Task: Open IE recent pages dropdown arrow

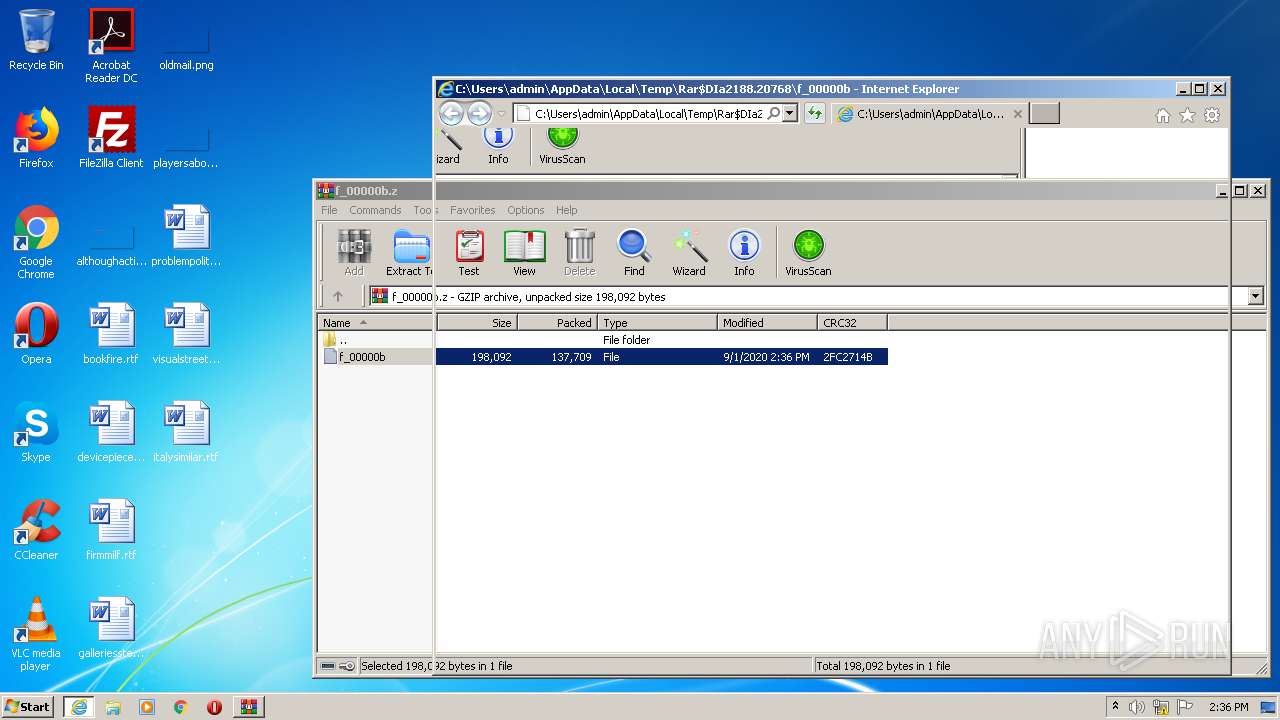Action: pos(502,114)
